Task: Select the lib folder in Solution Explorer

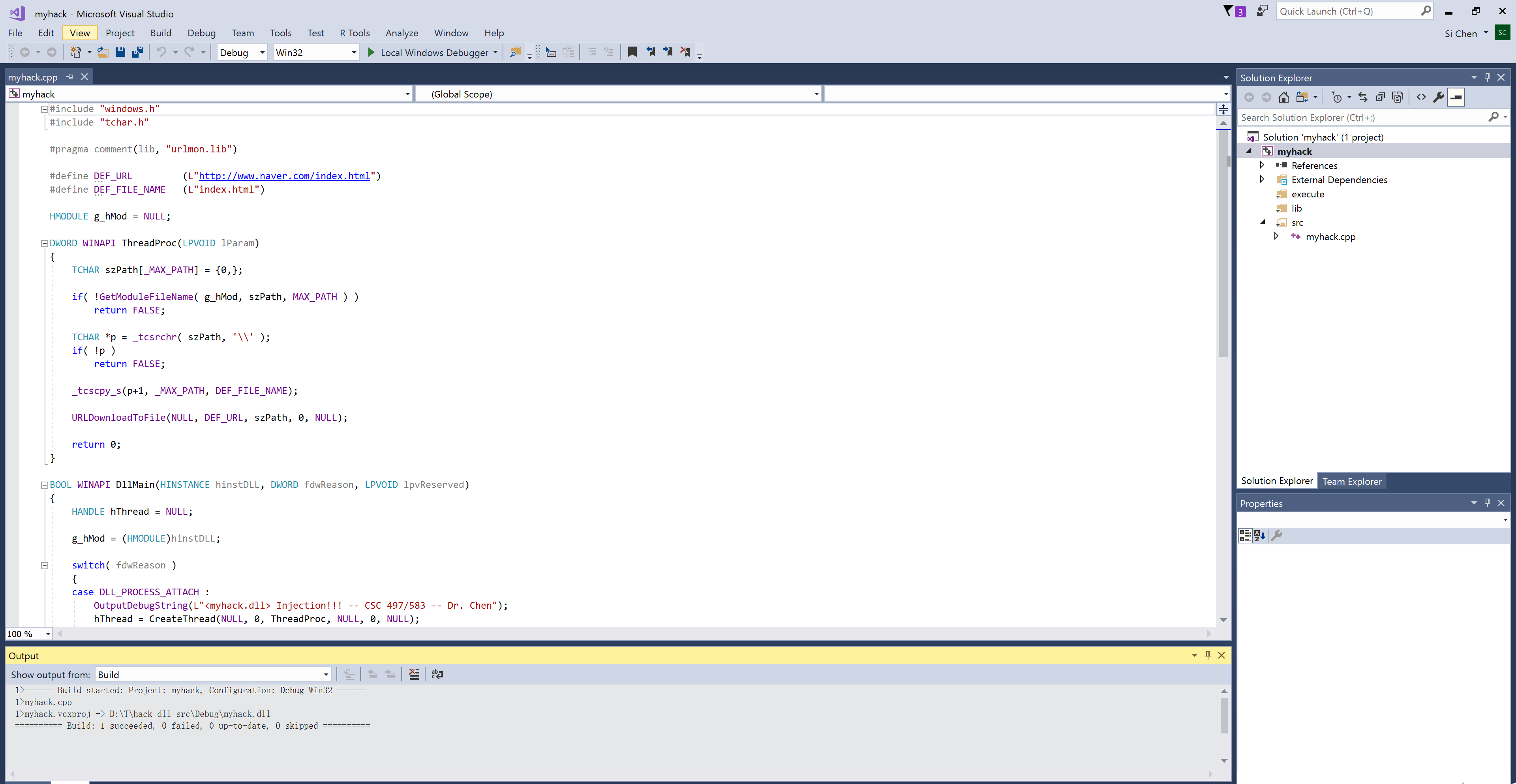Action: (x=1296, y=208)
